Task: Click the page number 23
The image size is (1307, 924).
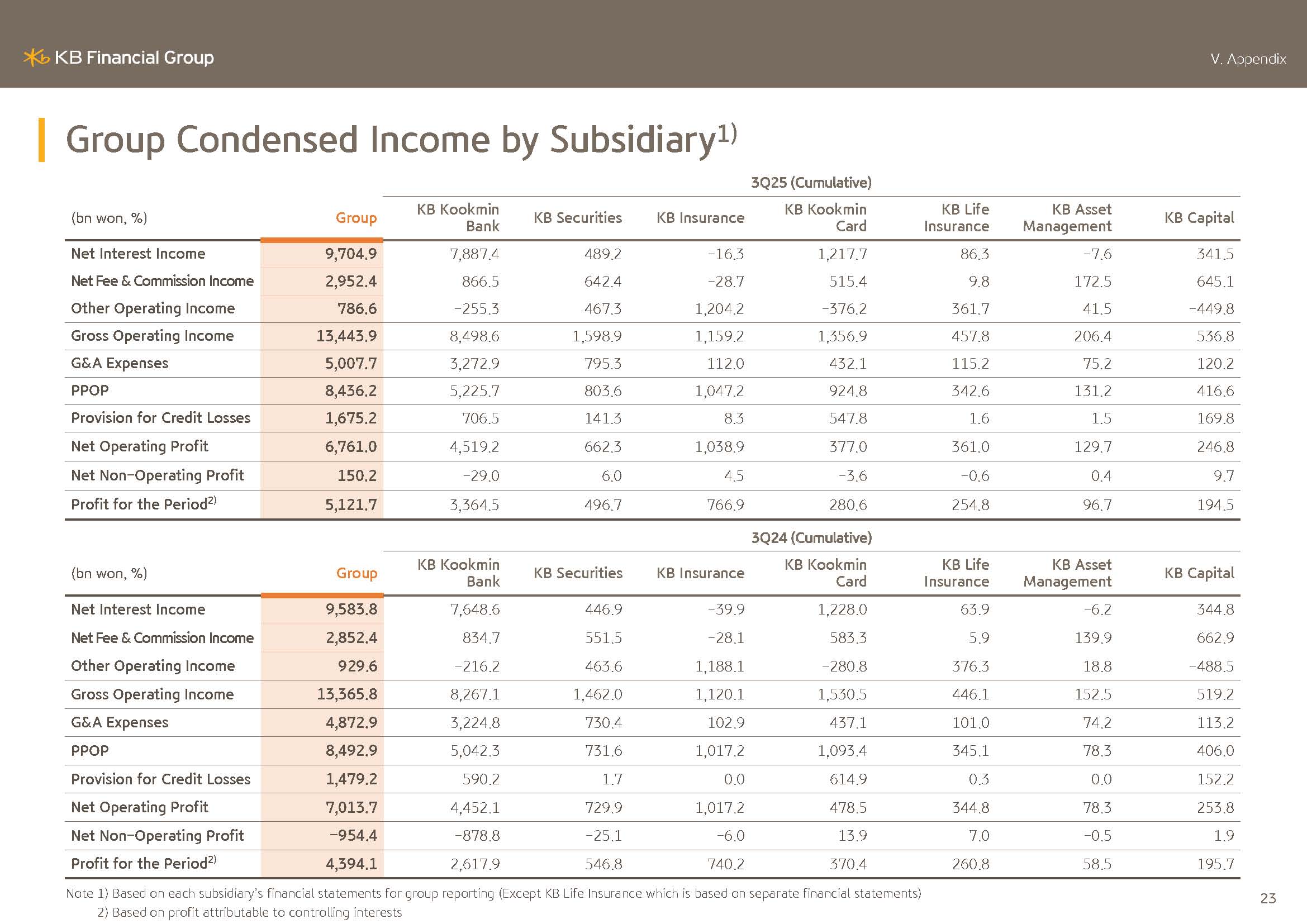Action: pos(1268,898)
